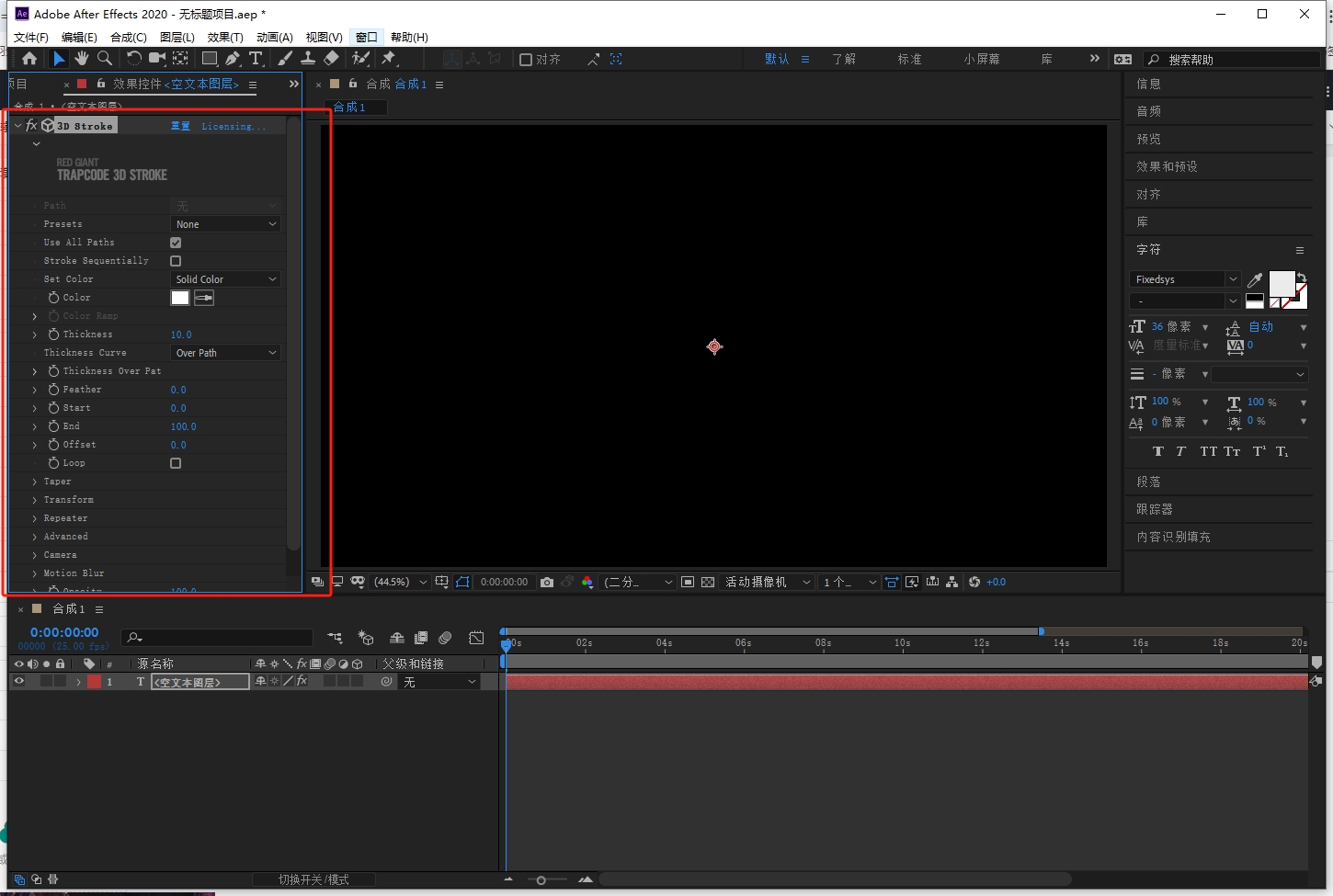Screen dimensions: 1333x896
Task: Toggle 3D Stroke fx effect switch
Action: coord(31,125)
